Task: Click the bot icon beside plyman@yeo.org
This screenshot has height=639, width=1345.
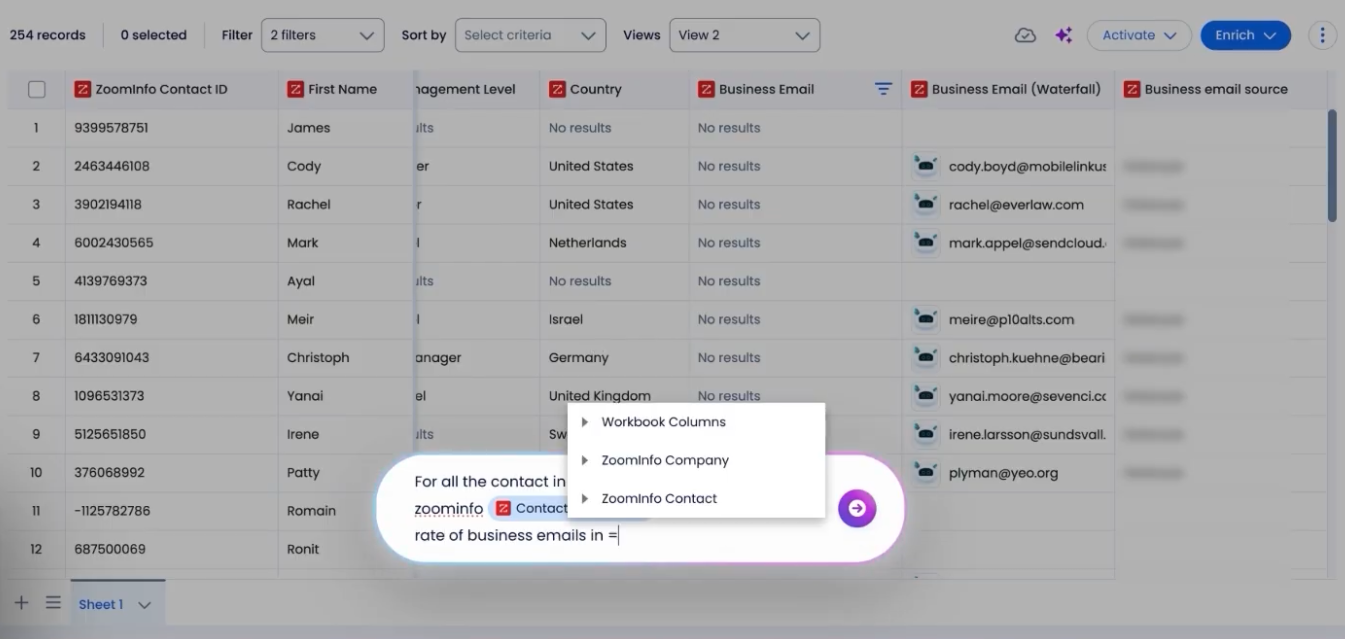Action: tap(926, 472)
